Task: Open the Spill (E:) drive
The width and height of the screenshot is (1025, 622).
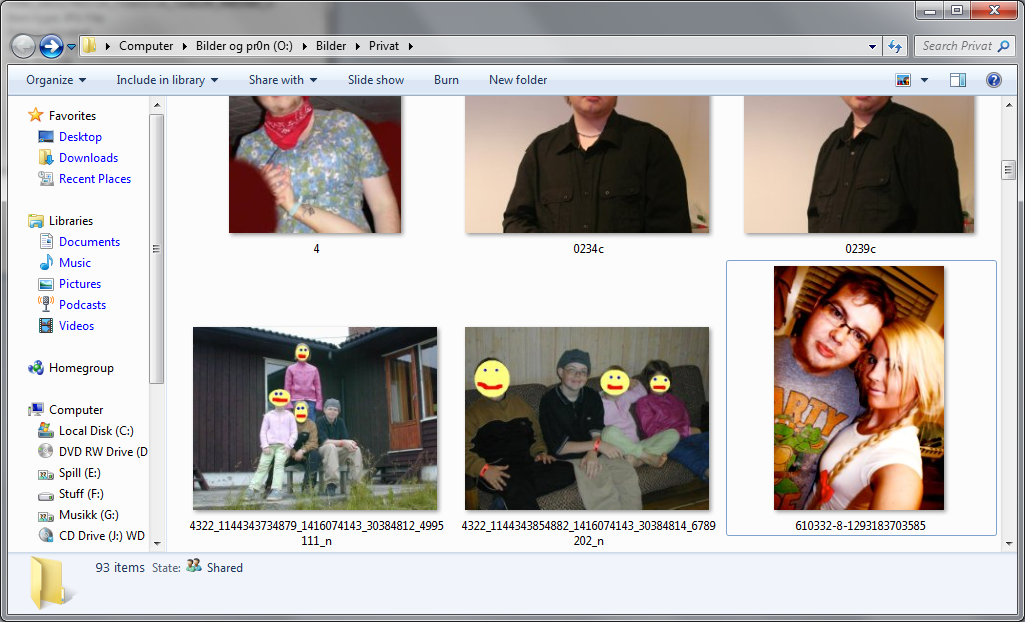Action: (80, 472)
